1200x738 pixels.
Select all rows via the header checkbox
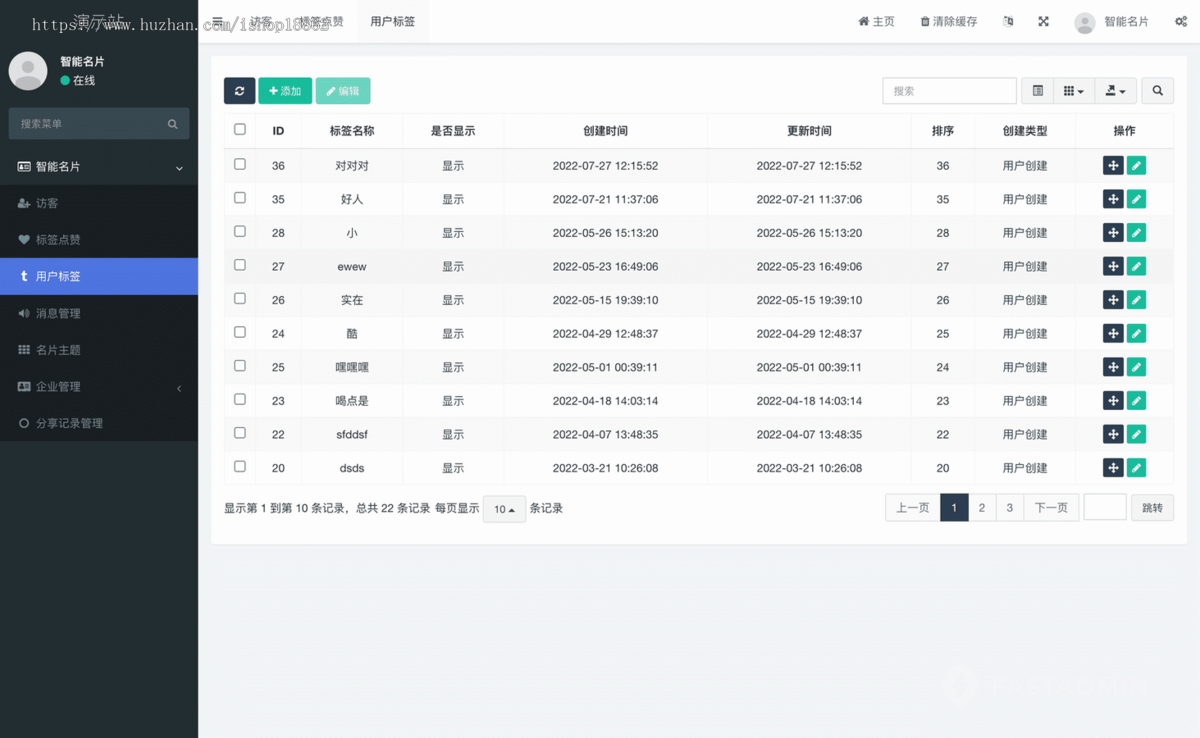tap(239, 130)
